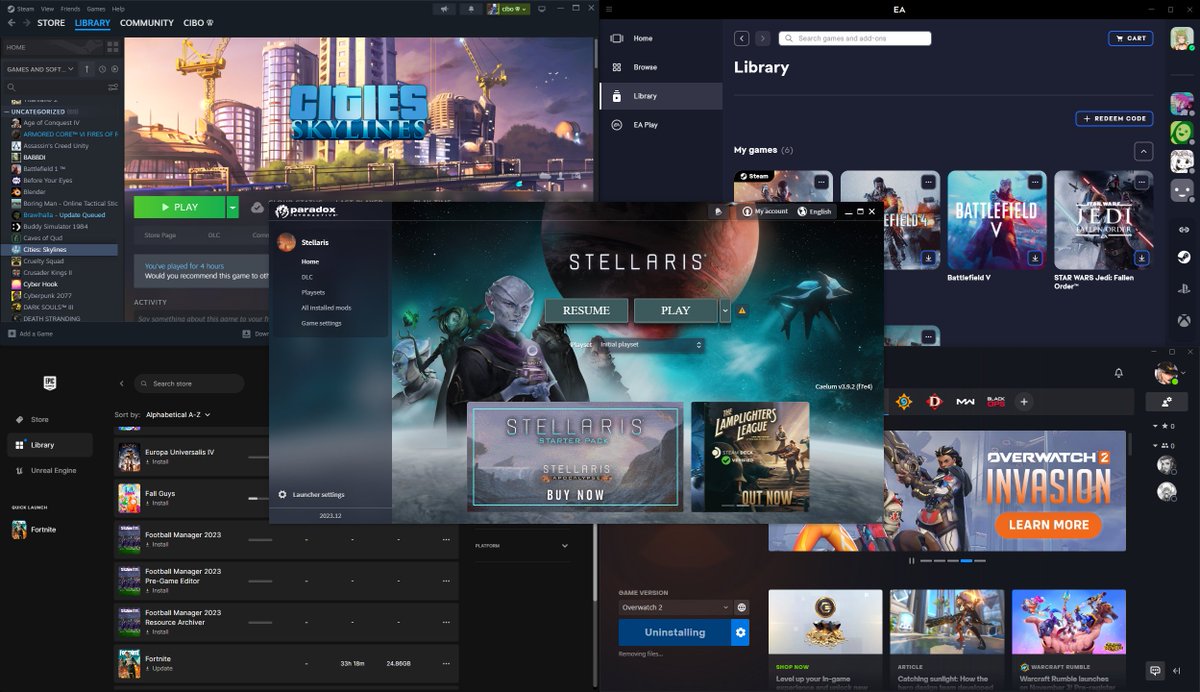Image resolution: width=1200 pixels, height=692 pixels.
Task: Click PlayStation link icon in EA sidebar
Action: [1183, 289]
